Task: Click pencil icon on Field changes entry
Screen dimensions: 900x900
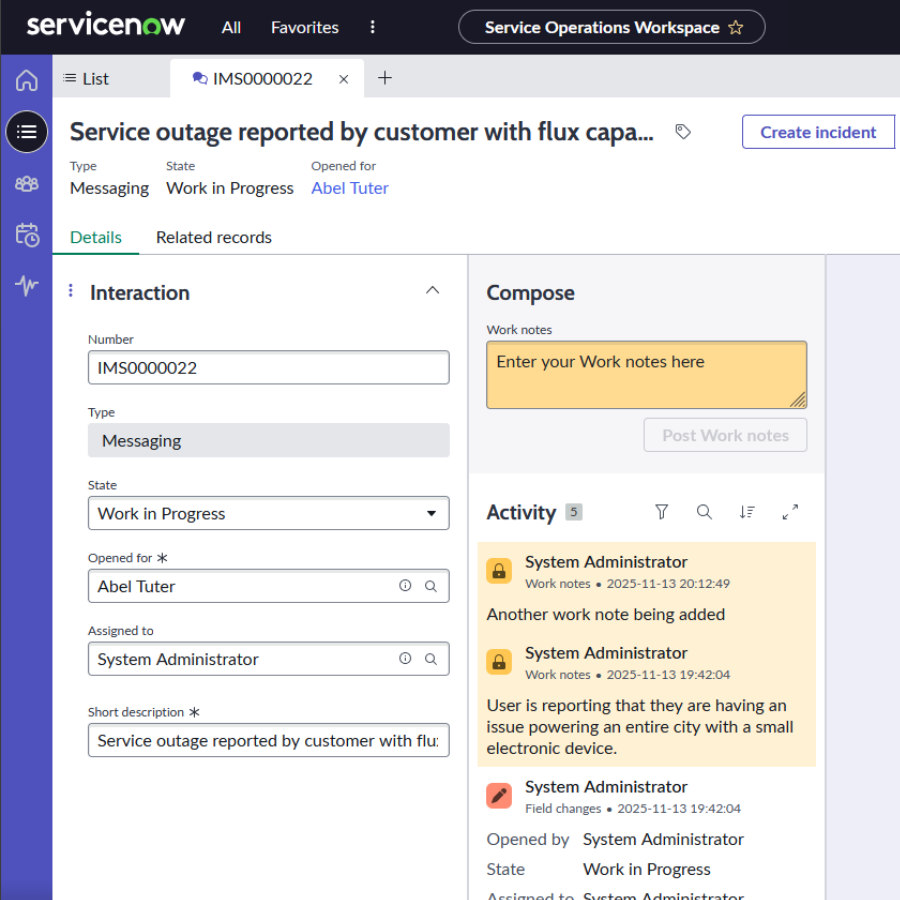Action: [499, 796]
